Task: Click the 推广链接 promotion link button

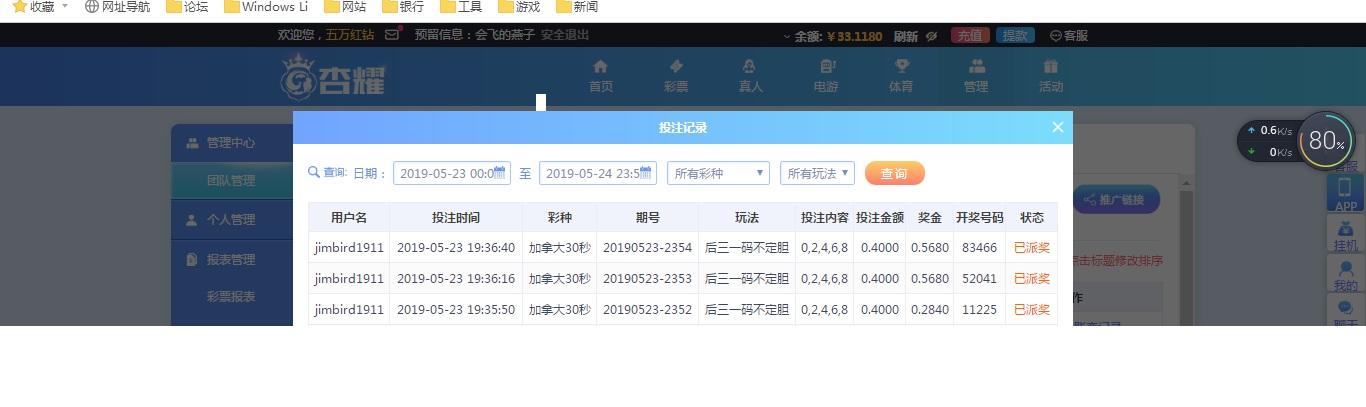Action: 1116,200
